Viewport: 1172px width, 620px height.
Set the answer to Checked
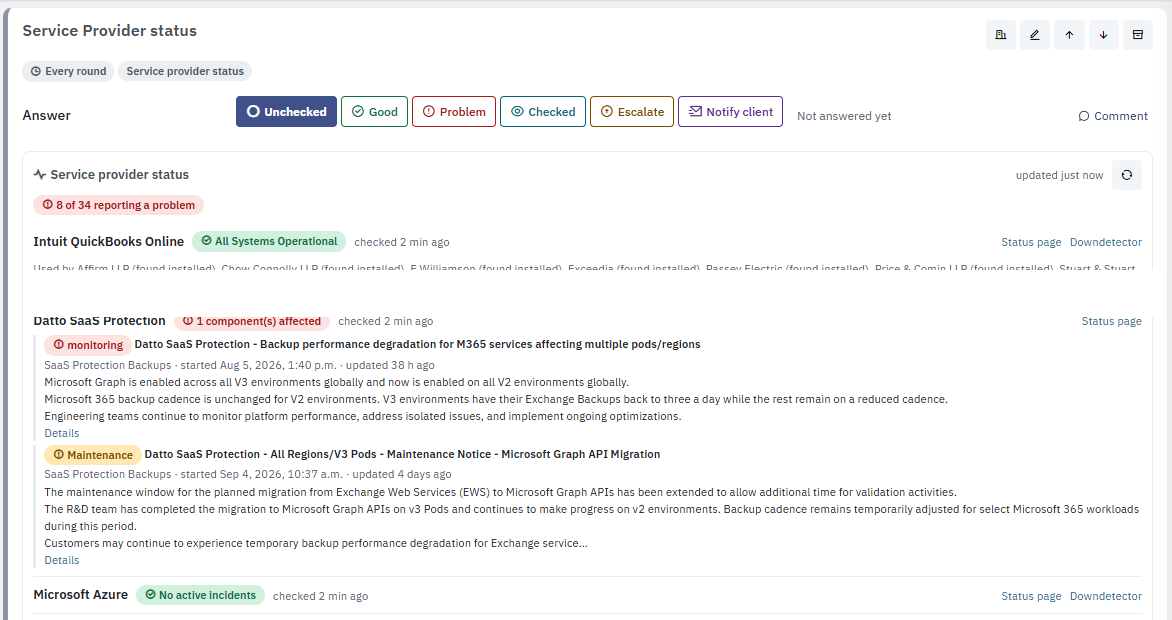click(543, 111)
